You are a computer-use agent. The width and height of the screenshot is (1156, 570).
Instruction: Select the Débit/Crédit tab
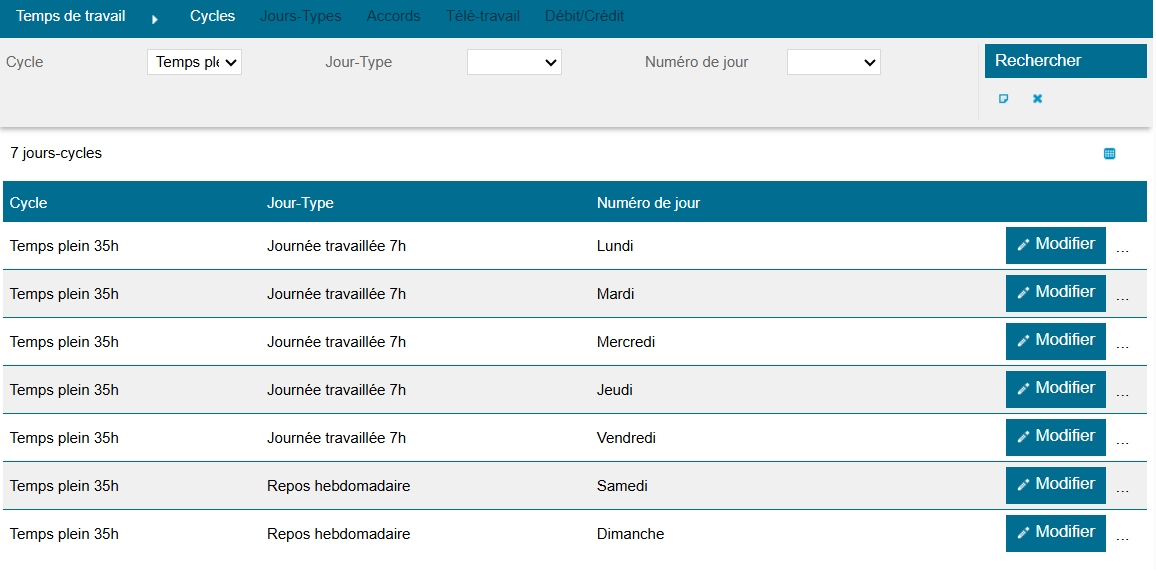[x=584, y=16]
